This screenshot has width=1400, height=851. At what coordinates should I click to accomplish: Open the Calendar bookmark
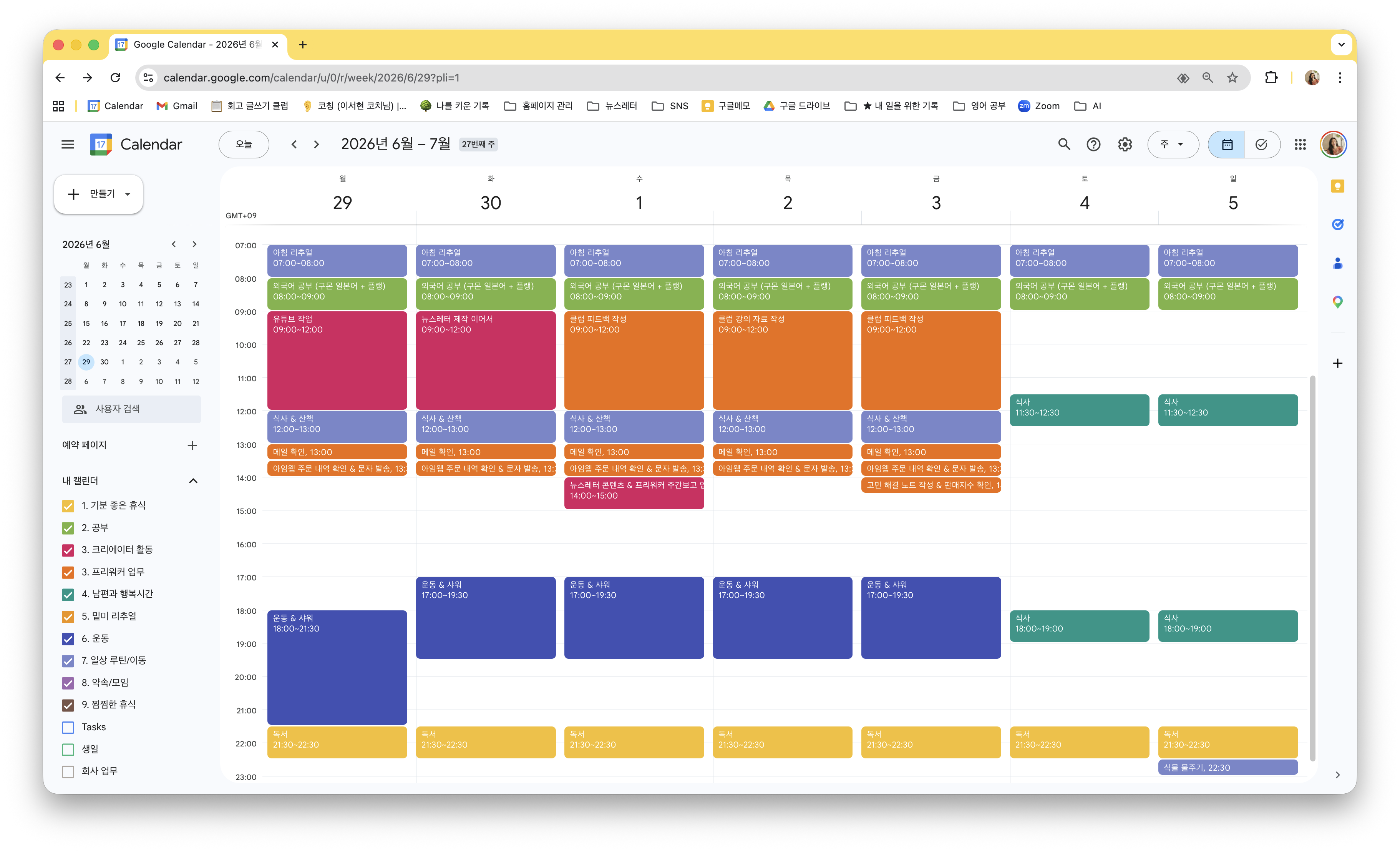[115, 106]
